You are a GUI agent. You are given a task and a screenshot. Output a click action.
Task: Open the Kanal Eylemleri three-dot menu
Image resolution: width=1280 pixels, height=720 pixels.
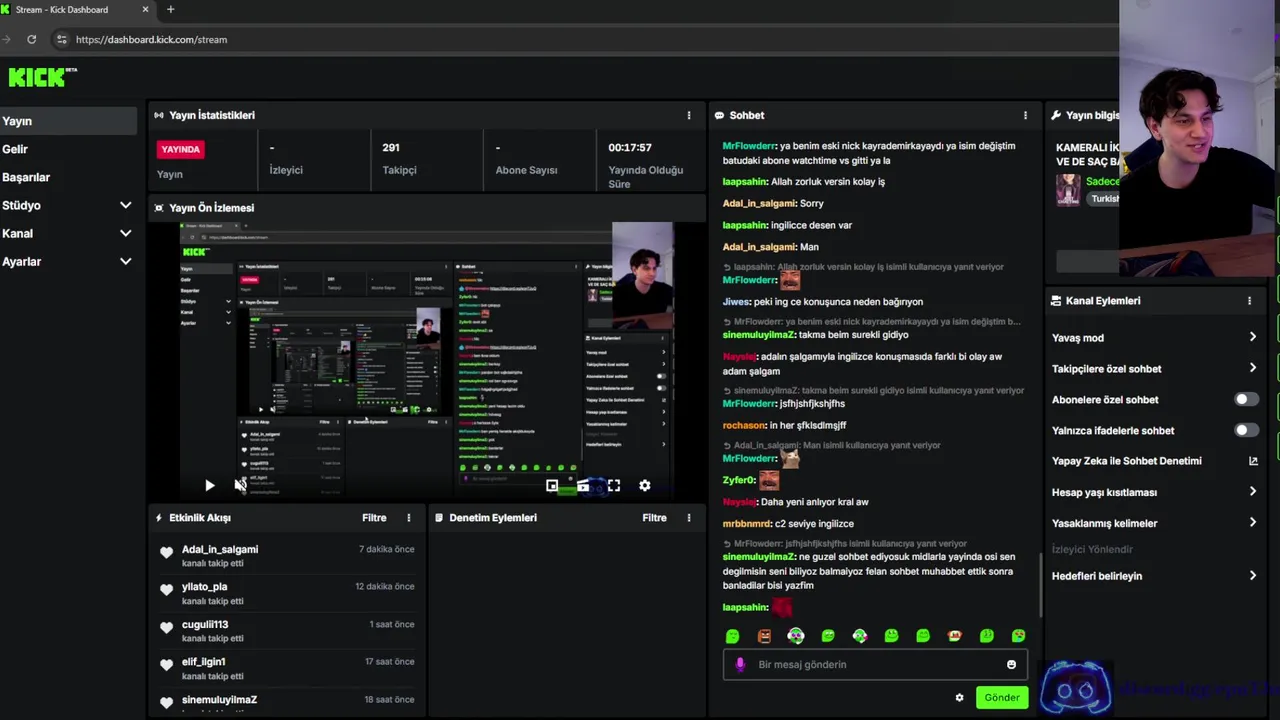tap(1249, 300)
